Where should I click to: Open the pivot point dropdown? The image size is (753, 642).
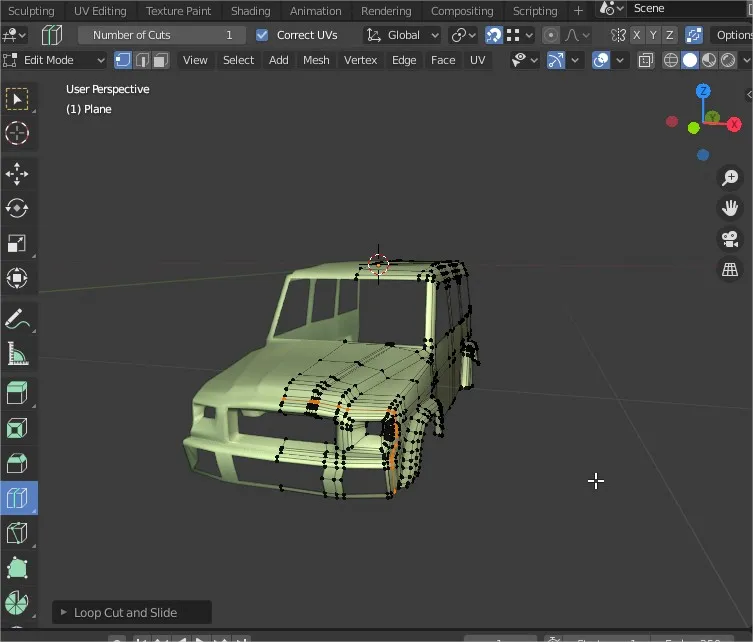click(x=463, y=35)
